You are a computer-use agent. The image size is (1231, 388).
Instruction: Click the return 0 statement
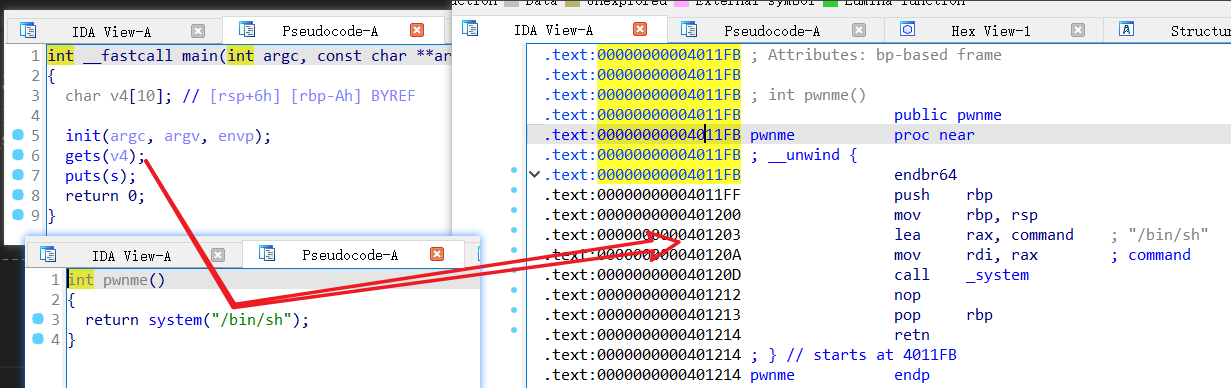pos(105,196)
